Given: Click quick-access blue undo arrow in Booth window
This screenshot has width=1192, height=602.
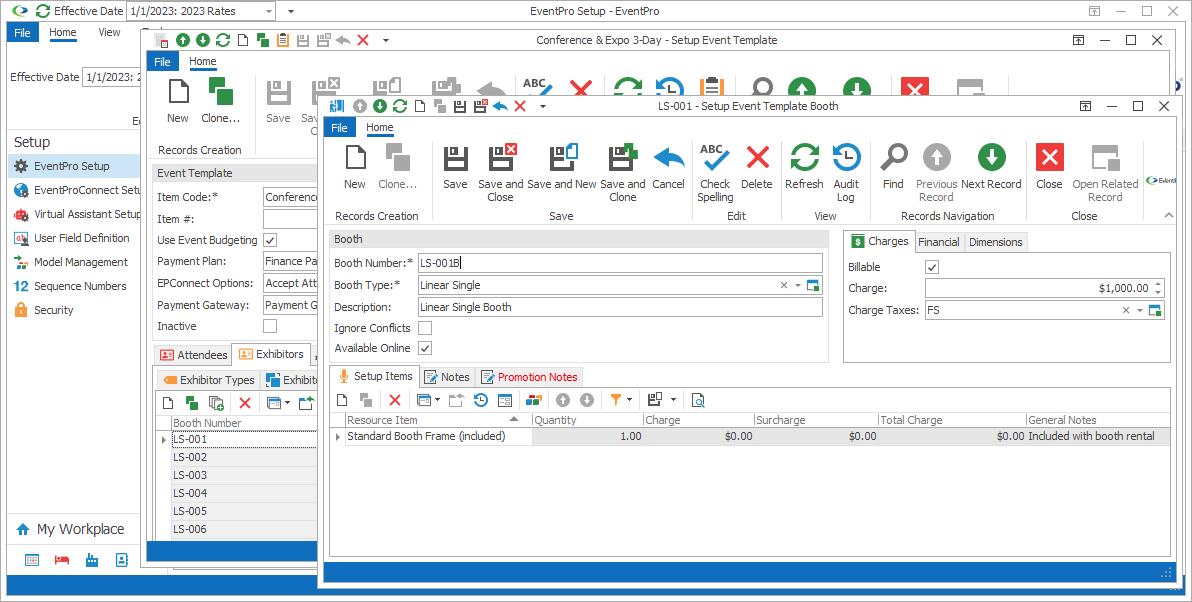Looking at the screenshot, I should [x=500, y=106].
